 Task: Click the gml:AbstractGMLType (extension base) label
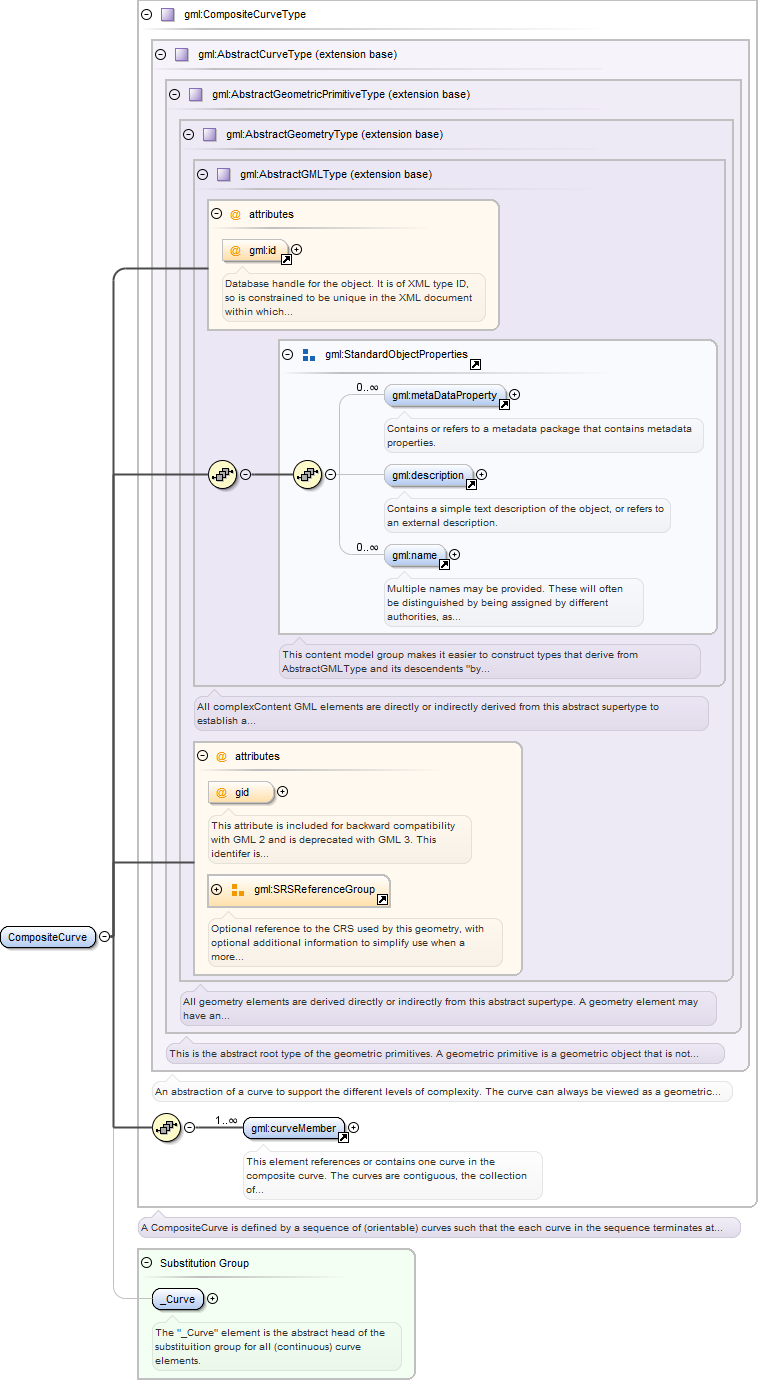click(x=336, y=174)
